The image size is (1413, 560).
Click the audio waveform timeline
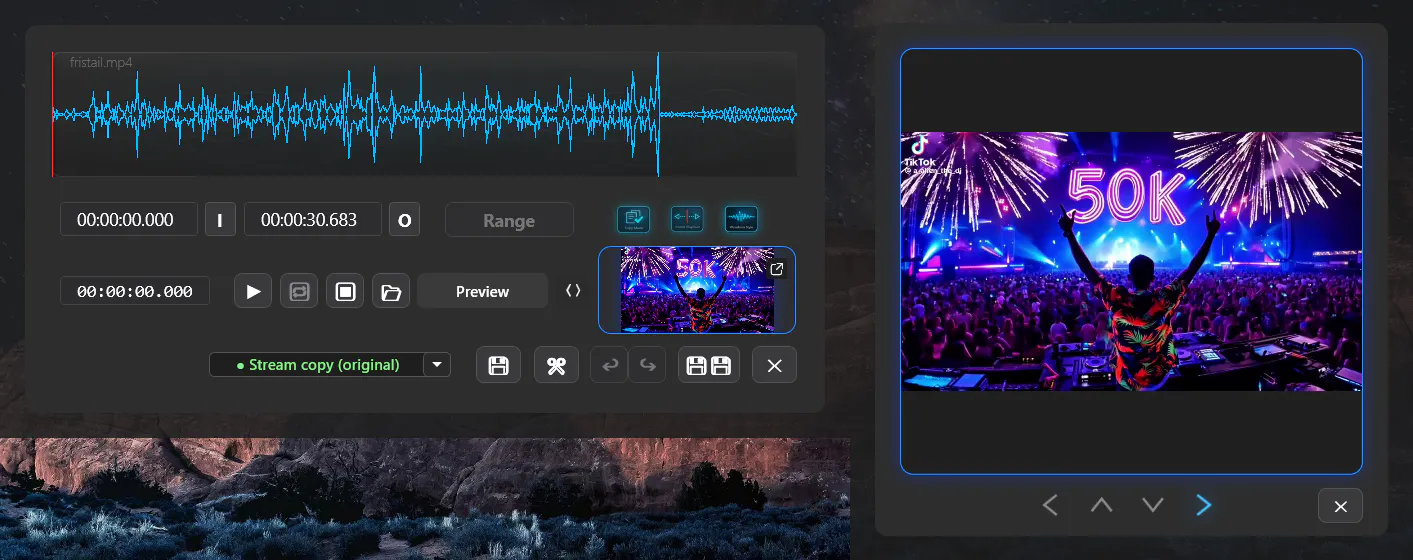(x=425, y=114)
